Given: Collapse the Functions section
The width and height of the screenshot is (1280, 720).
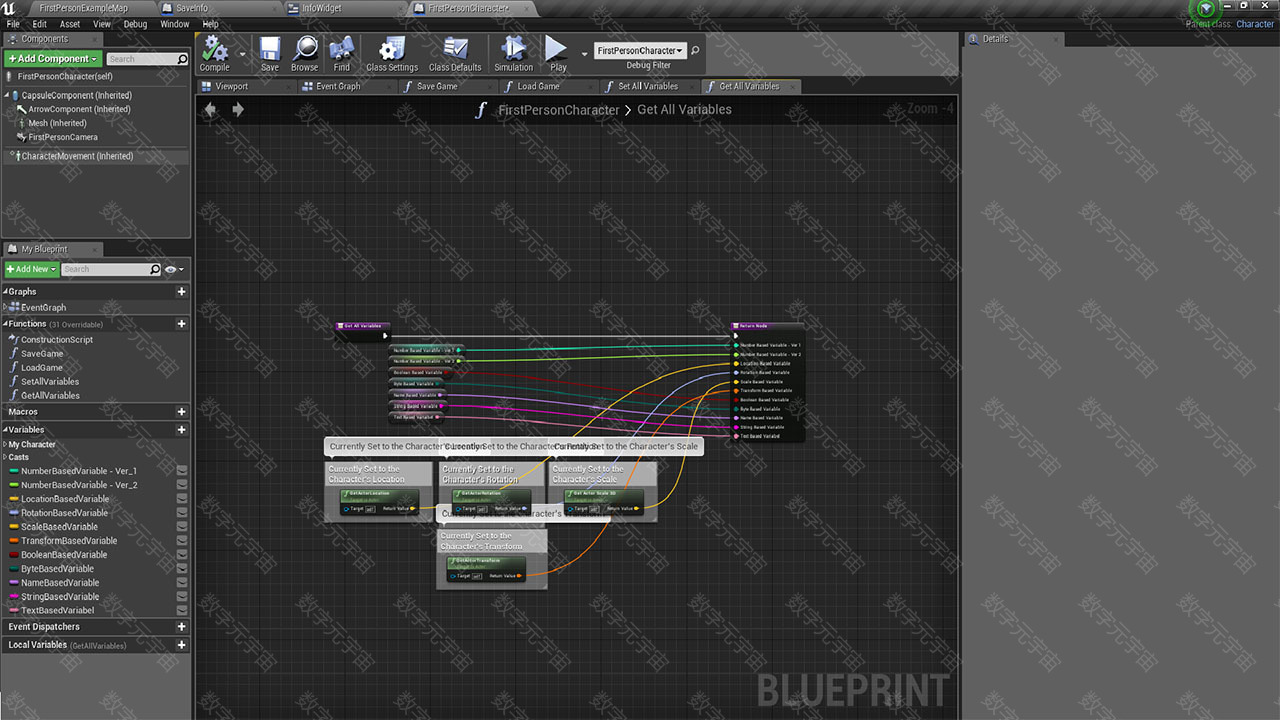Looking at the screenshot, I should pos(5,324).
